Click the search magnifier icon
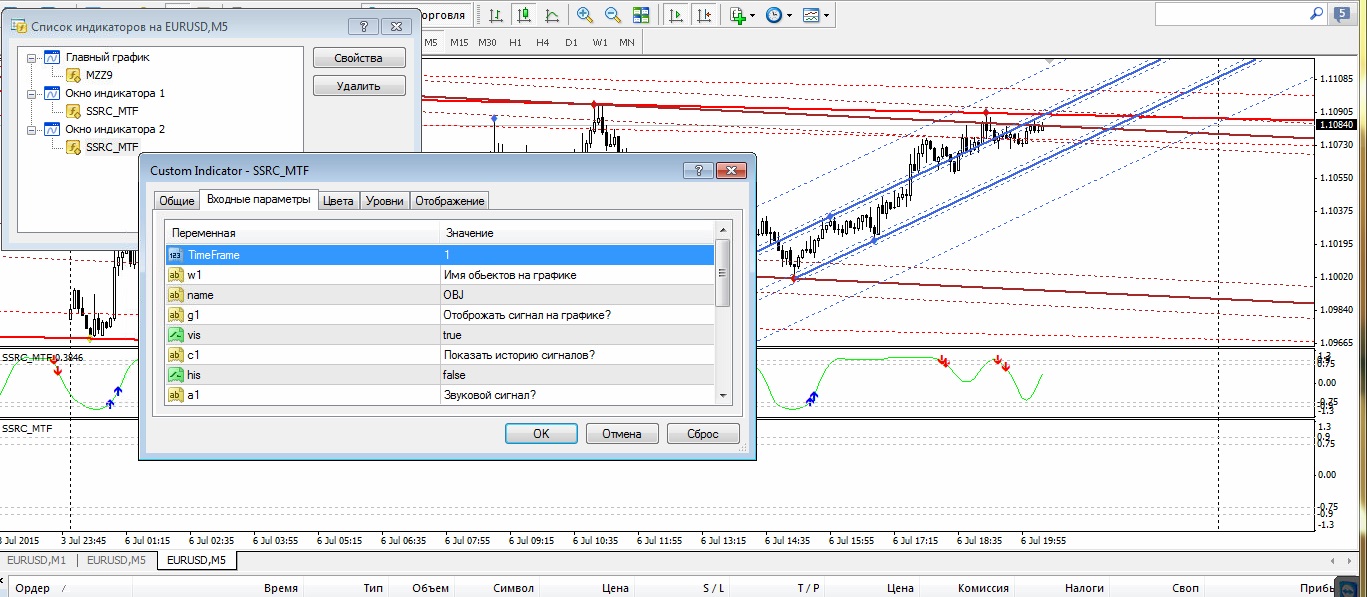 (1317, 13)
